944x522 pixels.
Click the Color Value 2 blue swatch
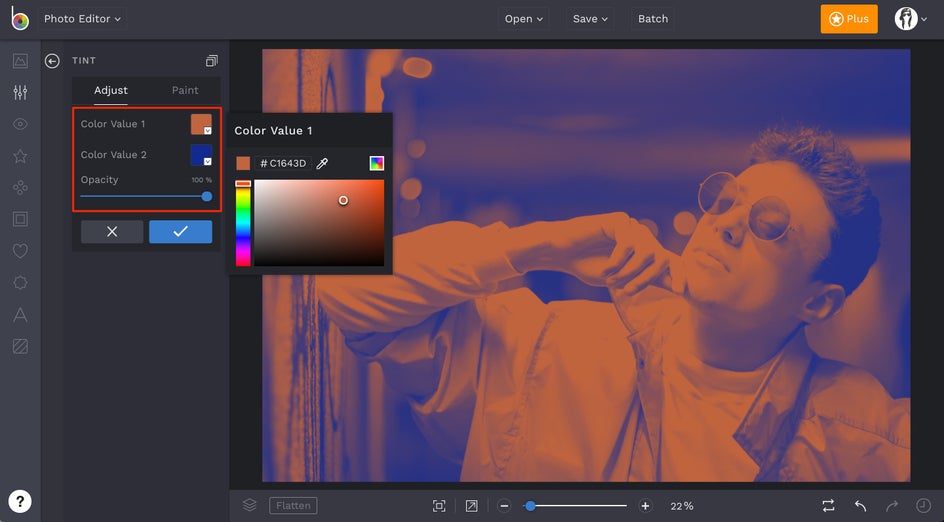point(201,155)
